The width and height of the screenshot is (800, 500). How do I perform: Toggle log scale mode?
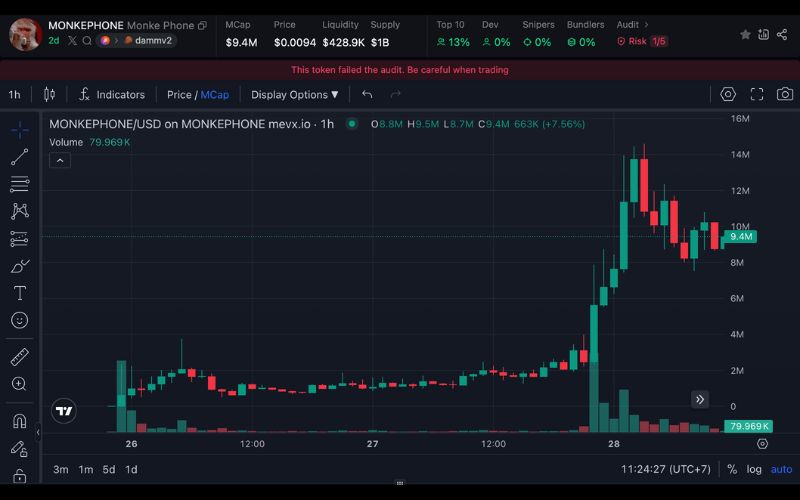tap(754, 469)
